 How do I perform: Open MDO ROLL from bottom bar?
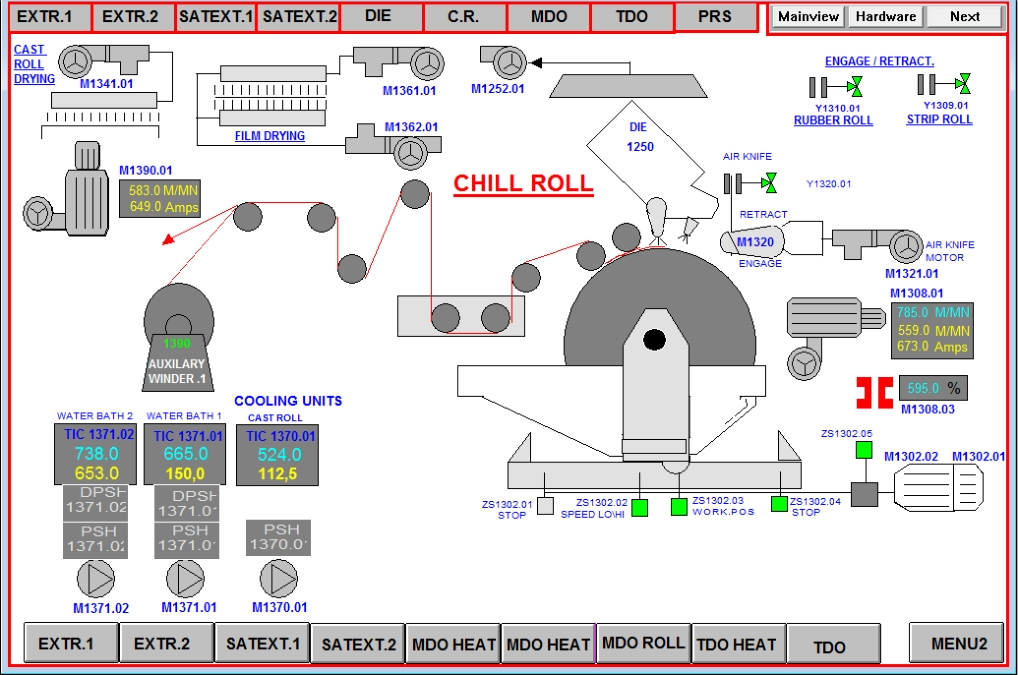coord(643,643)
